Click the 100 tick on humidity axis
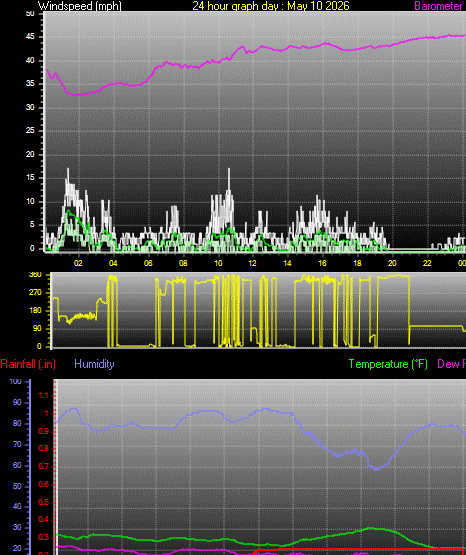The image size is (466, 555). click(x=15, y=382)
